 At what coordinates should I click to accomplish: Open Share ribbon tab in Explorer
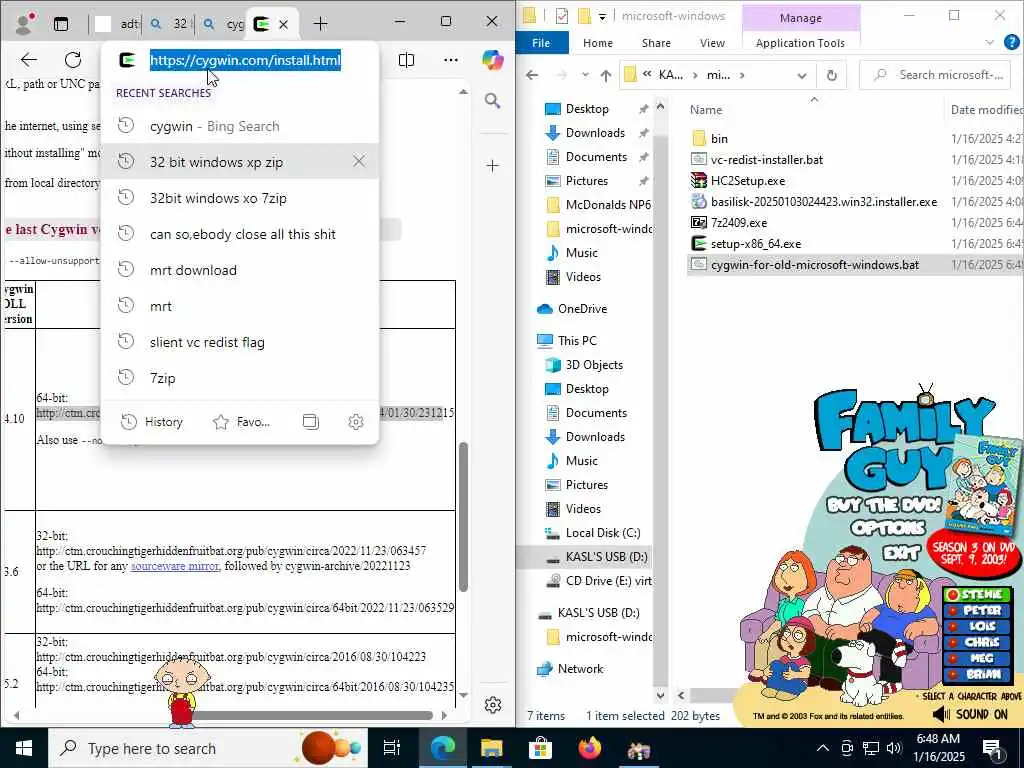point(656,43)
